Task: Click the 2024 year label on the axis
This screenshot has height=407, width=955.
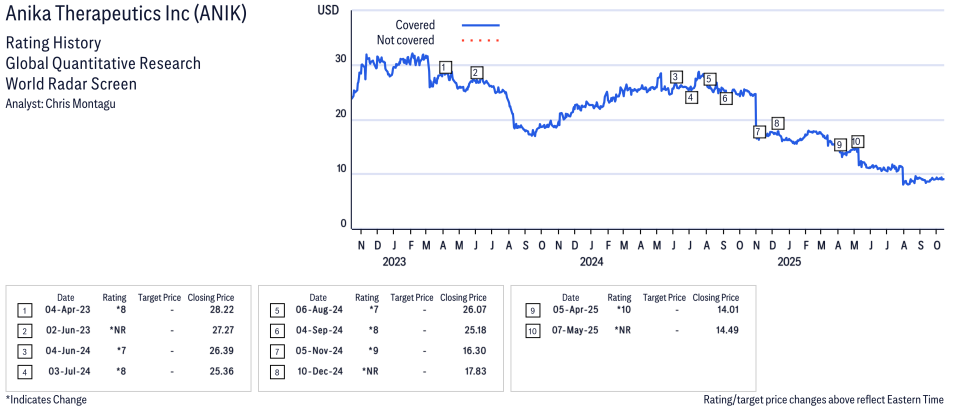Action: (591, 263)
